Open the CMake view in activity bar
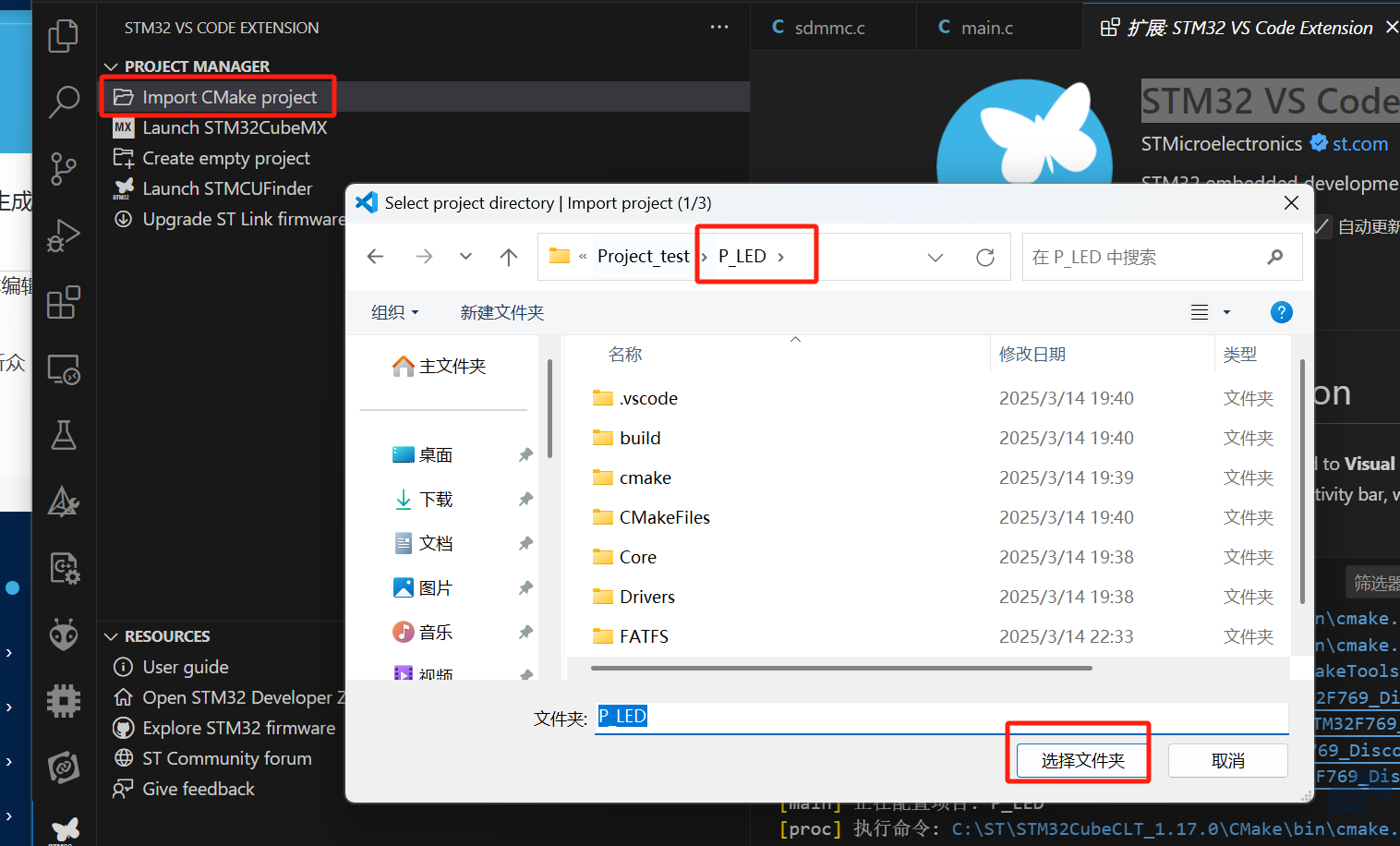This screenshot has width=1400, height=846. coord(63,502)
